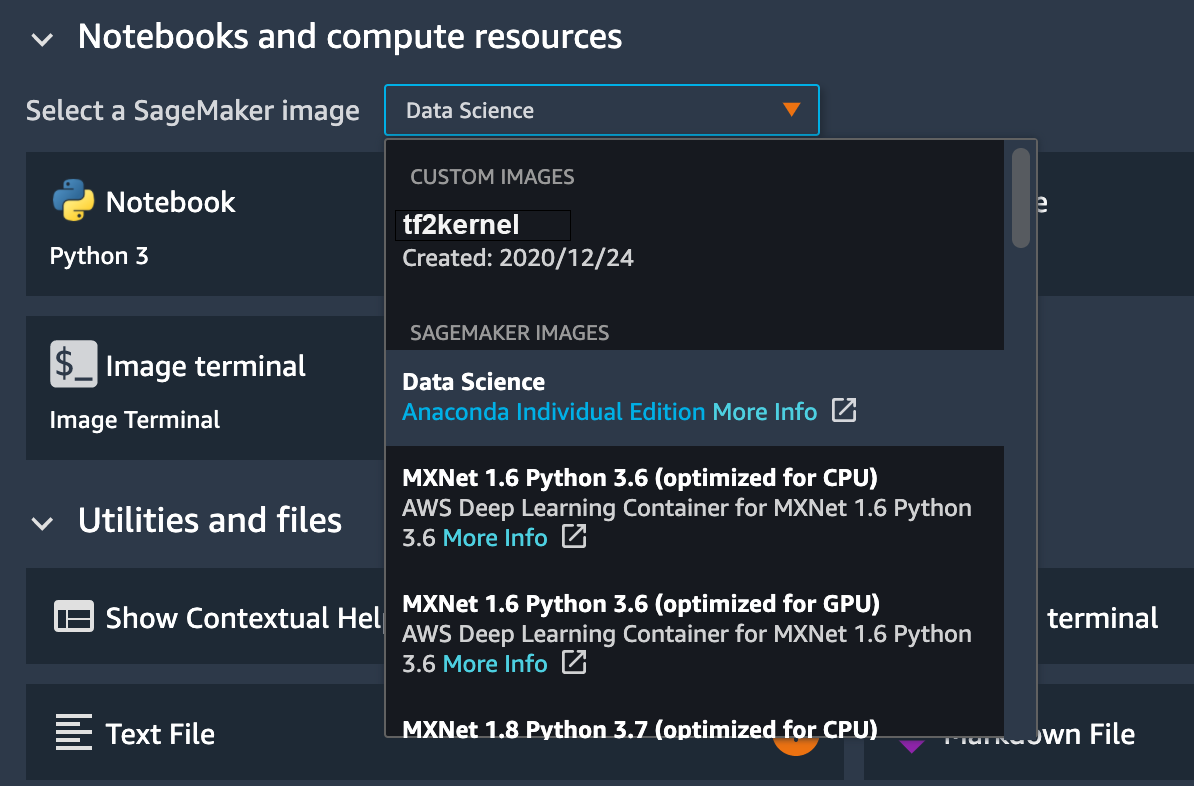Open More Info link for MXNet 1.6 CPU
Image resolution: width=1194 pixels, height=786 pixels.
pyautogui.click(x=495, y=537)
